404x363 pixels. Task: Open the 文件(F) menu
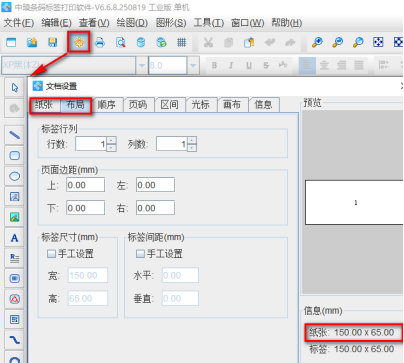(x=19, y=23)
